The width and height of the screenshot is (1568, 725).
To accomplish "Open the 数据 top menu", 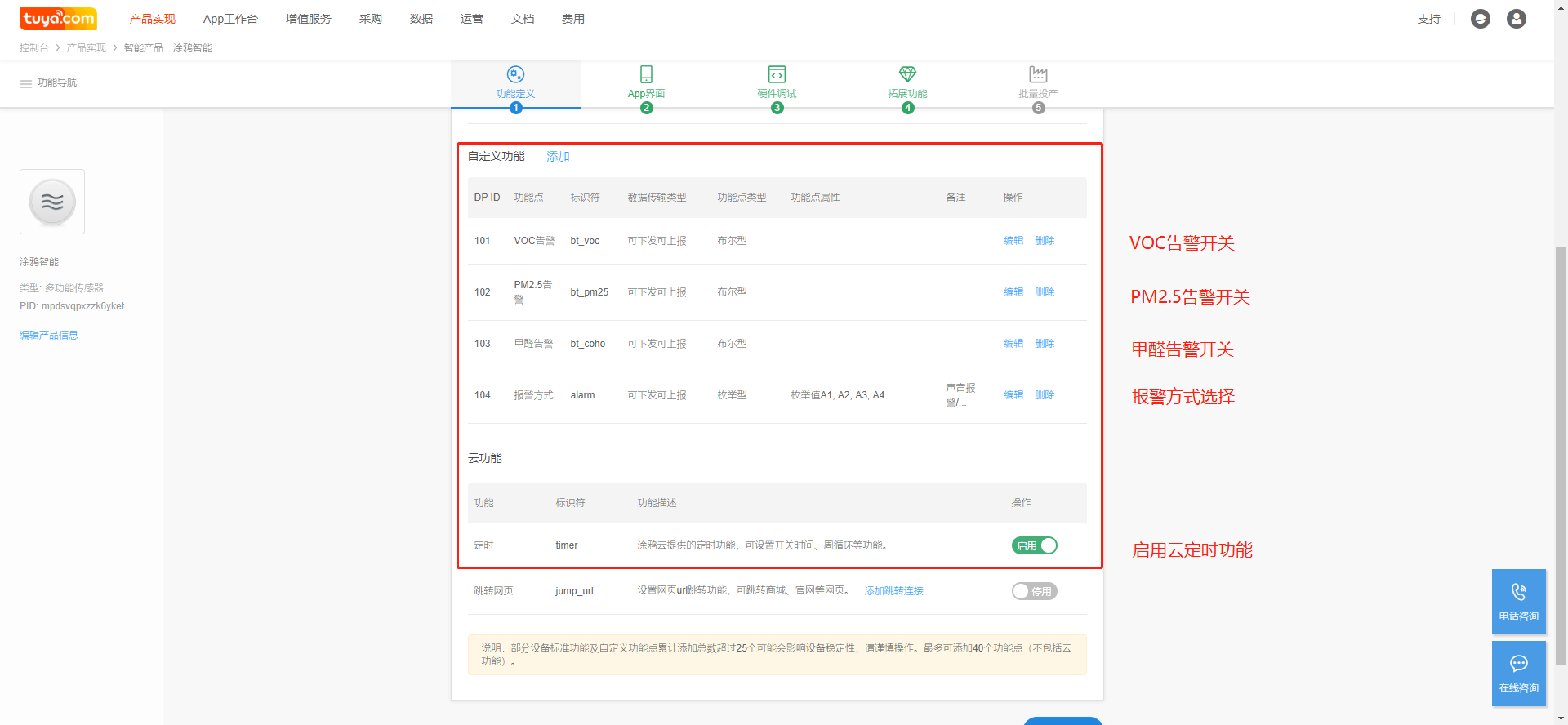I will click(421, 19).
